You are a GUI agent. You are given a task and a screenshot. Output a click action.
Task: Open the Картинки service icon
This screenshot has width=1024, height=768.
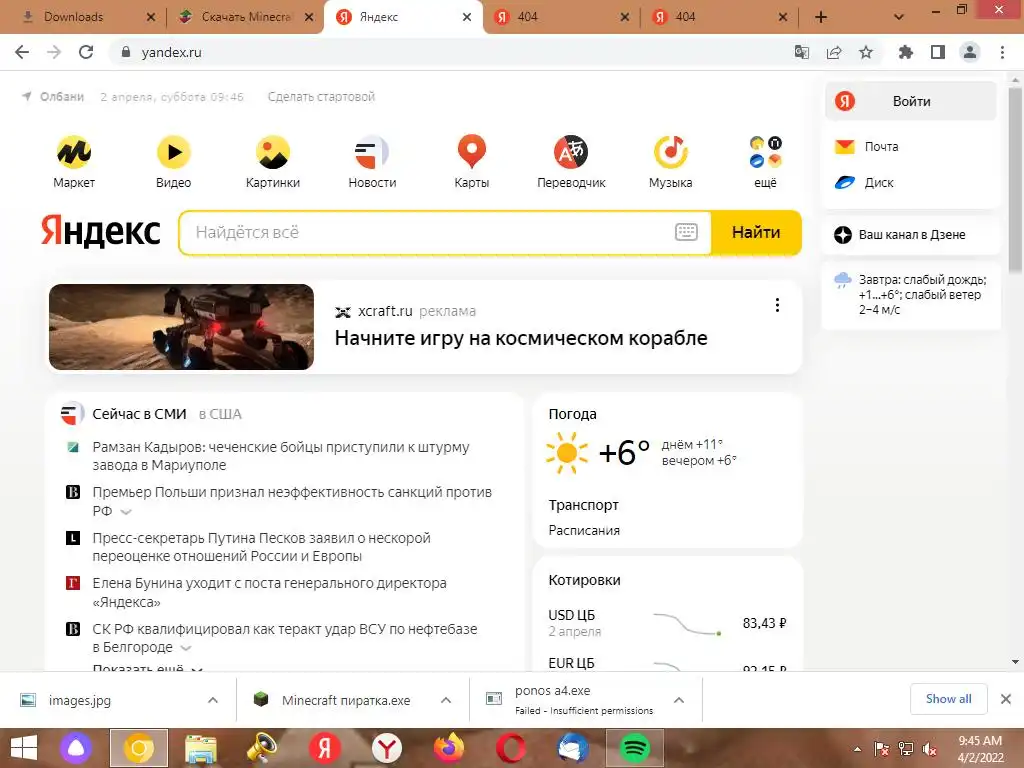pos(272,152)
